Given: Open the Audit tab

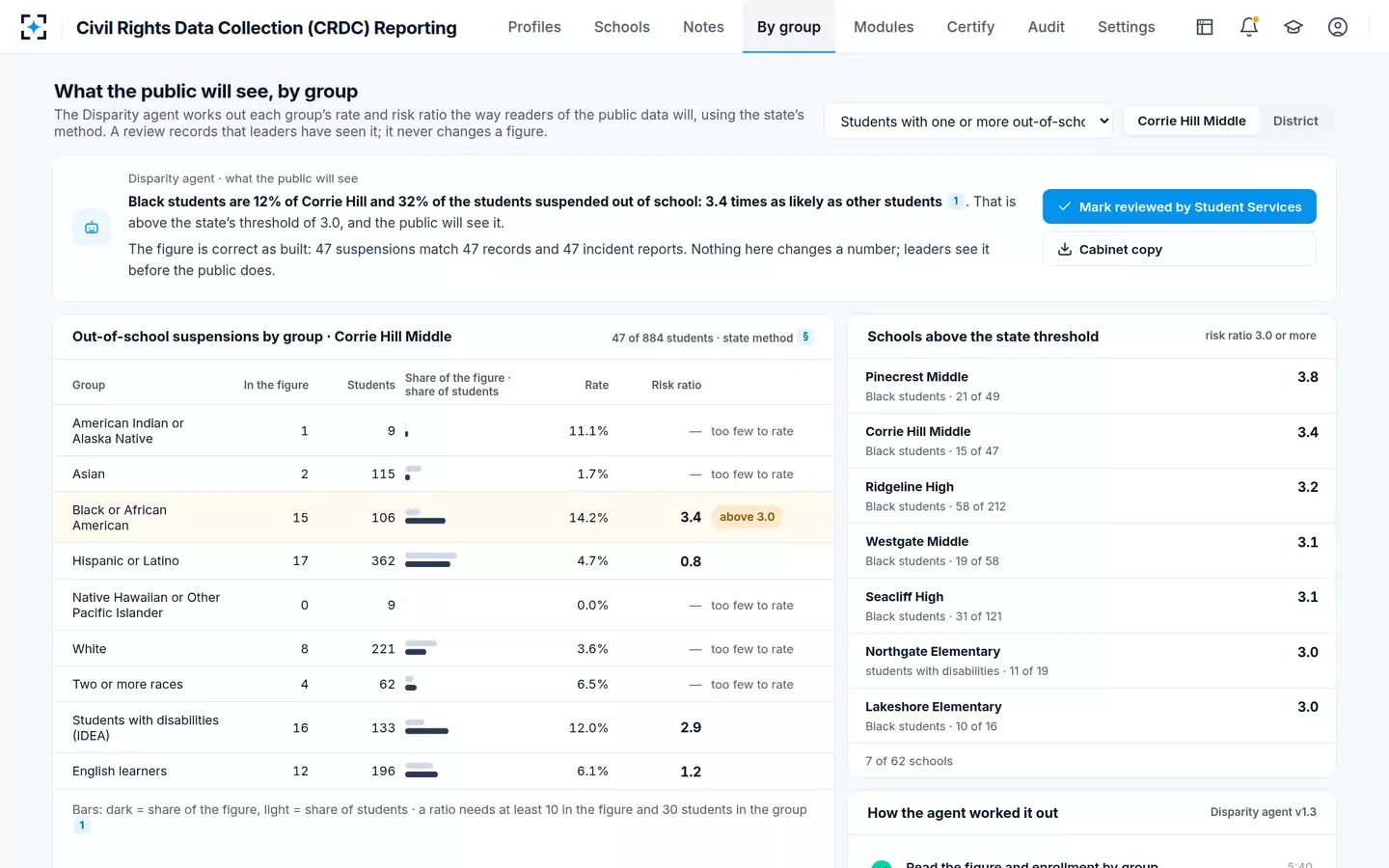Looking at the screenshot, I should (1047, 27).
